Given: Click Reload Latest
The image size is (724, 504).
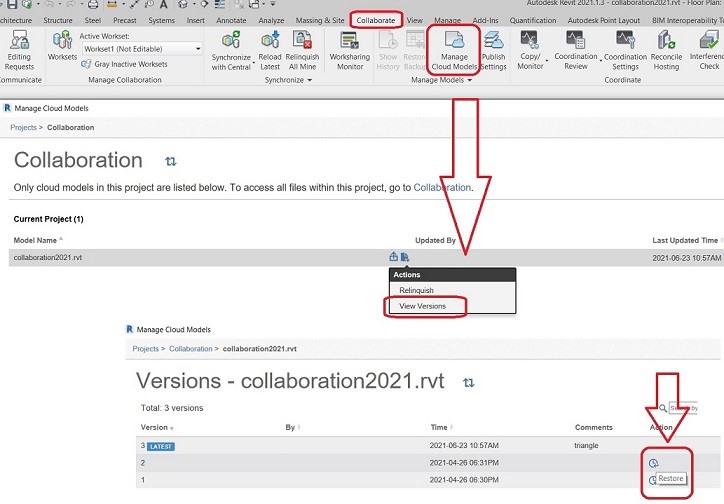Looking at the screenshot, I should click(270, 50).
